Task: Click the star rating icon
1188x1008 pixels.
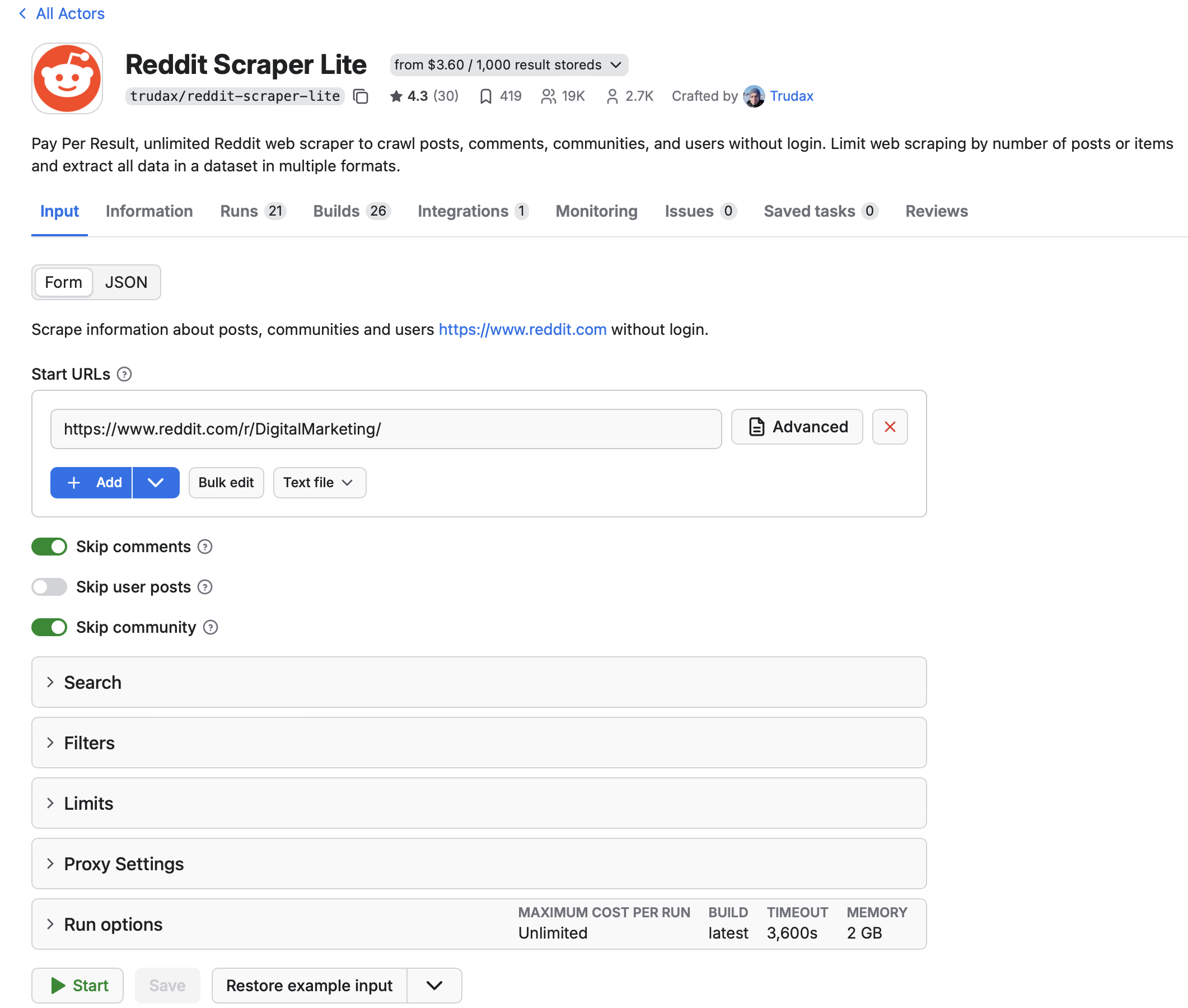Action: (x=396, y=96)
